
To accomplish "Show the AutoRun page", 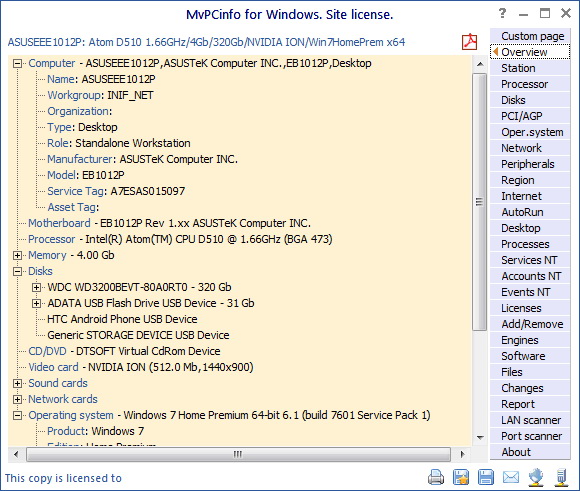I will (x=530, y=212).
